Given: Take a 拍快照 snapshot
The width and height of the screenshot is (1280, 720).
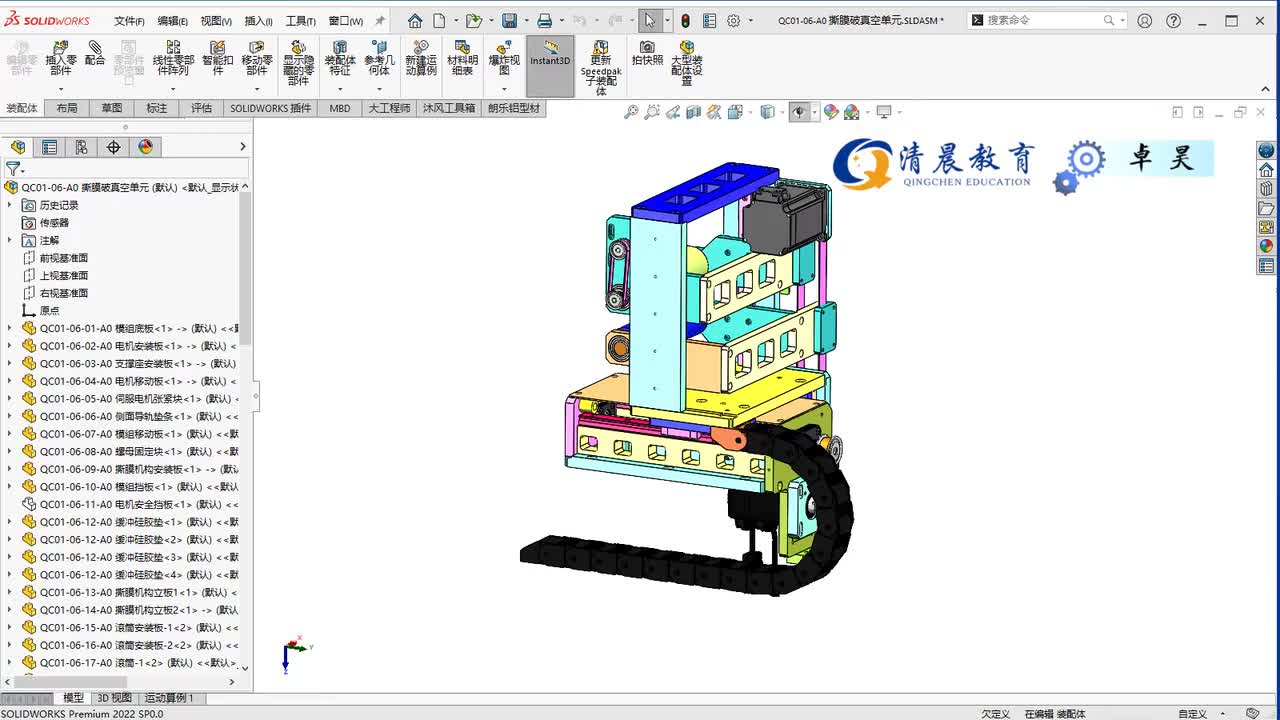Looking at the screenshot, I should point(648,54).
